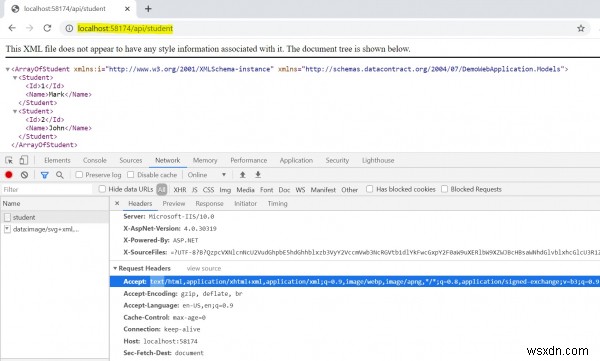Open the Performance panel

point(249,160)
